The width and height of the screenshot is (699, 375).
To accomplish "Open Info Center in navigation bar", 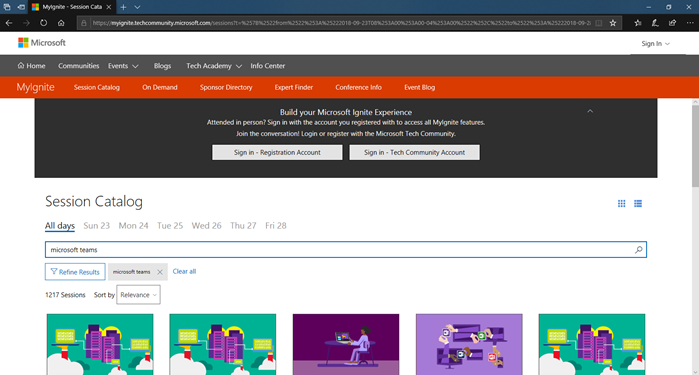I will (x=267, y=66).
